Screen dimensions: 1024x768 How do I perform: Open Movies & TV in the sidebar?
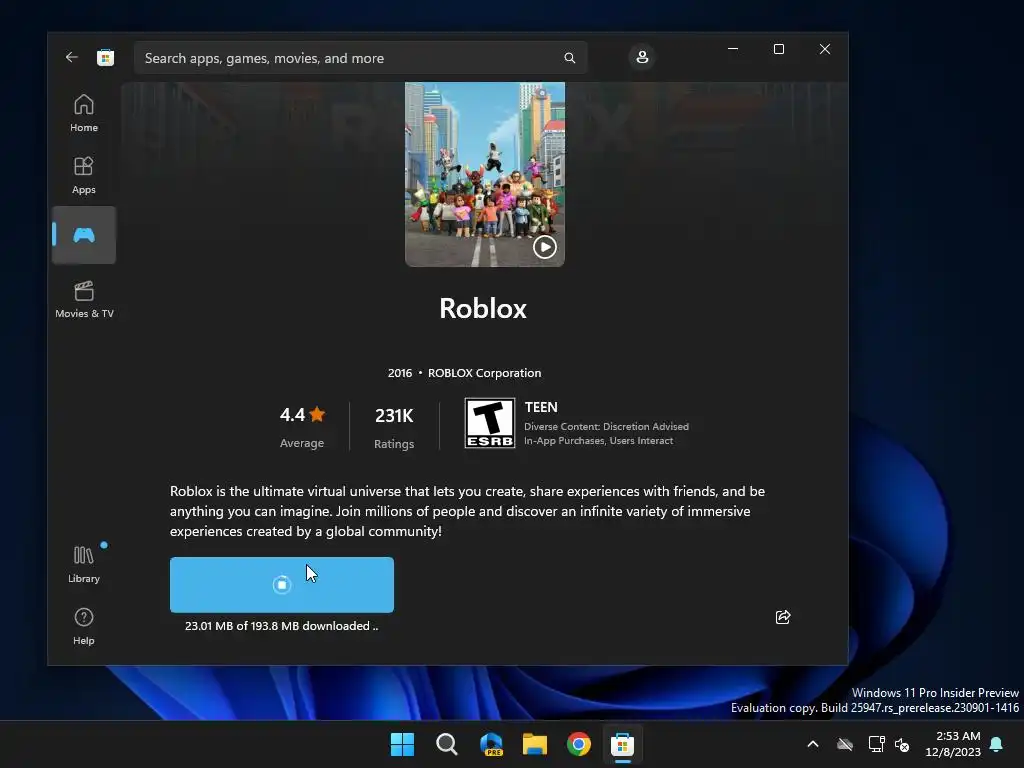click(84, 299)
